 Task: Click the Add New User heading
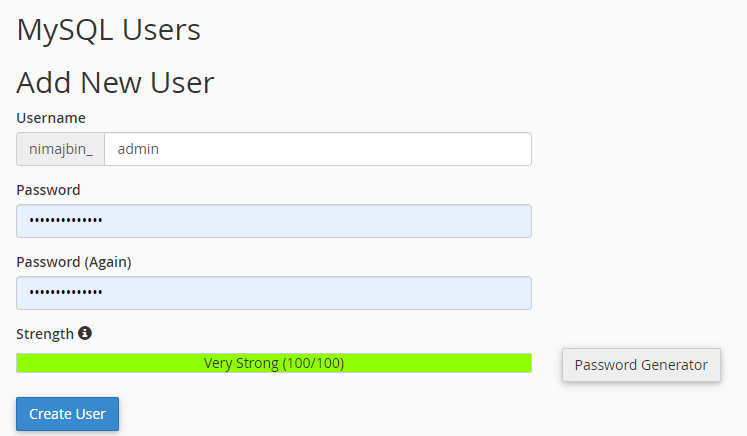(x=115, y=82)
